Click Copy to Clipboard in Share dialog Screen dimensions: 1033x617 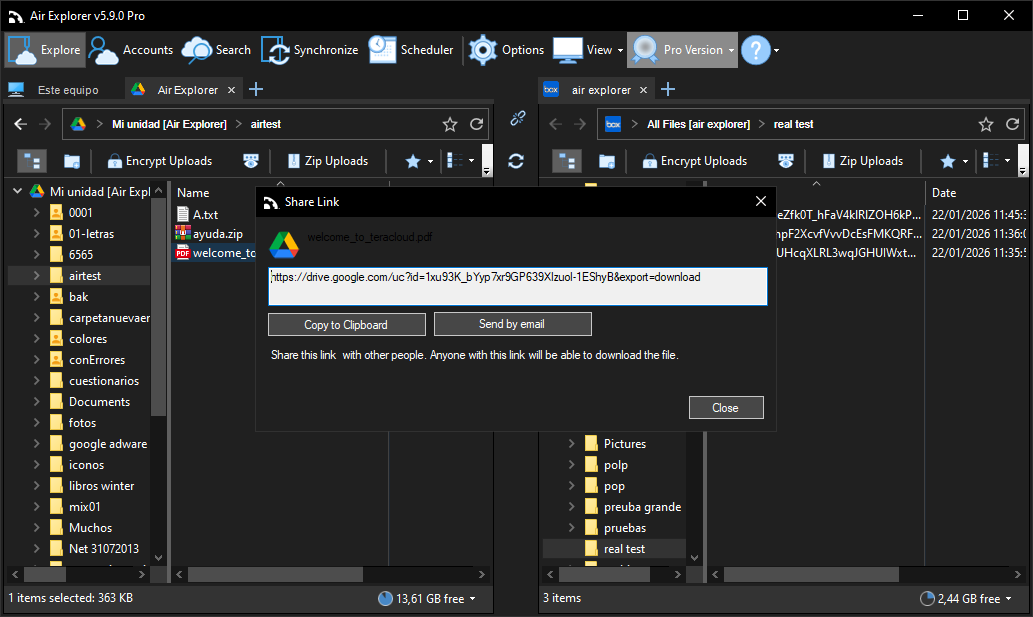click(x=346, y=323)
